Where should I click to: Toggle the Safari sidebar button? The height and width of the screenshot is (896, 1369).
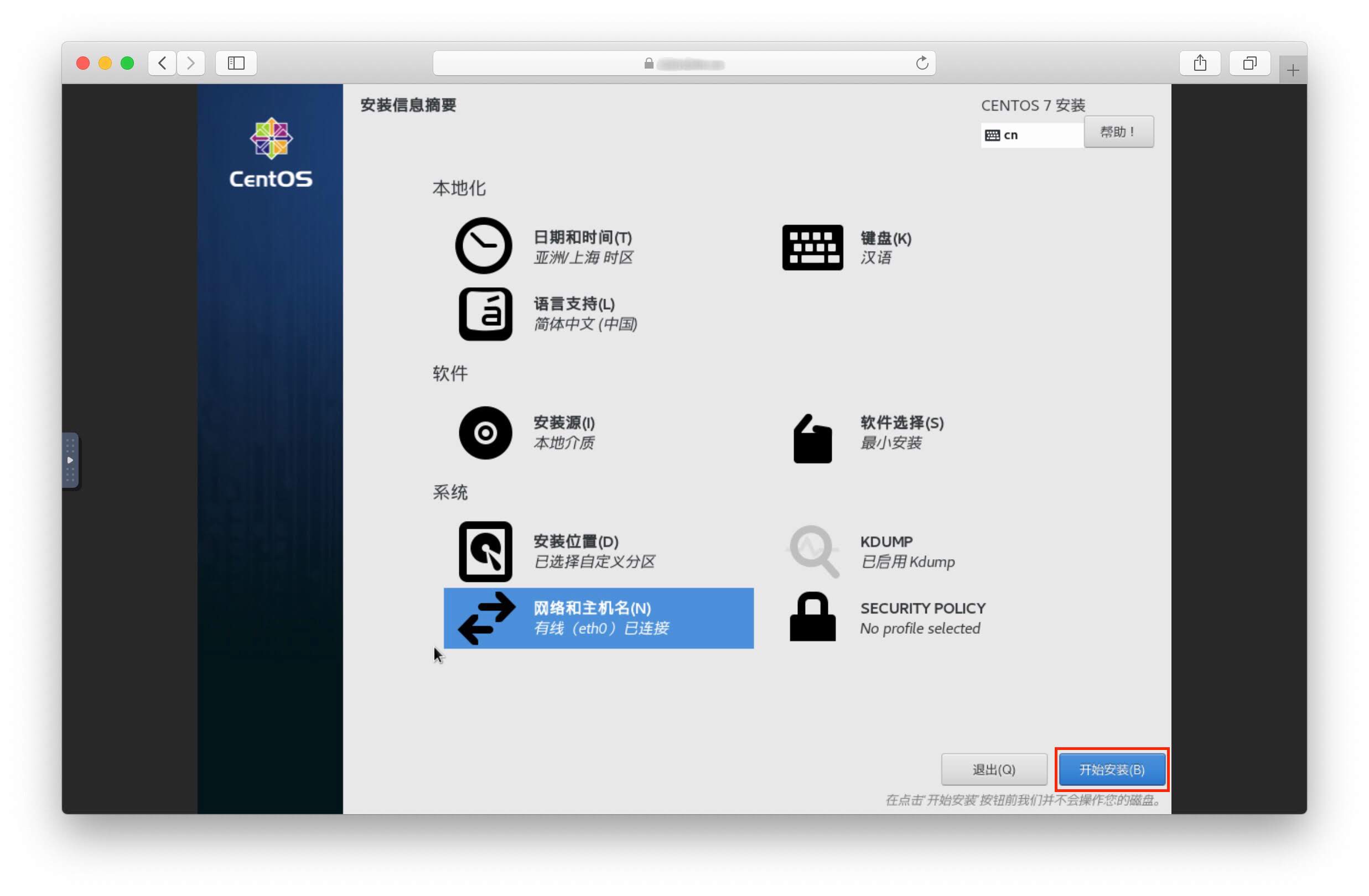coord(236,62)
